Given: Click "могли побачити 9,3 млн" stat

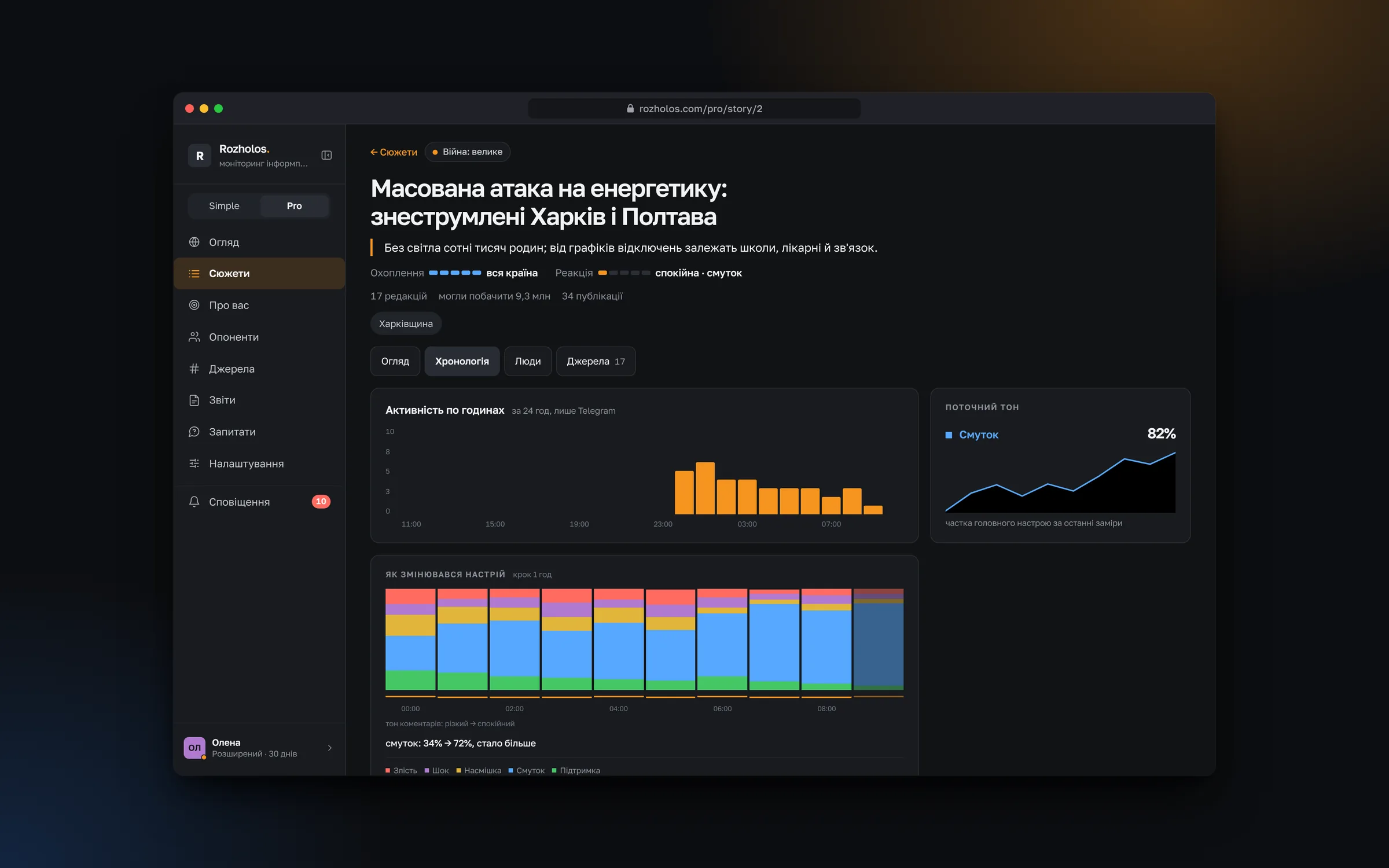Looking at the screenshot, I should [494, 296].
